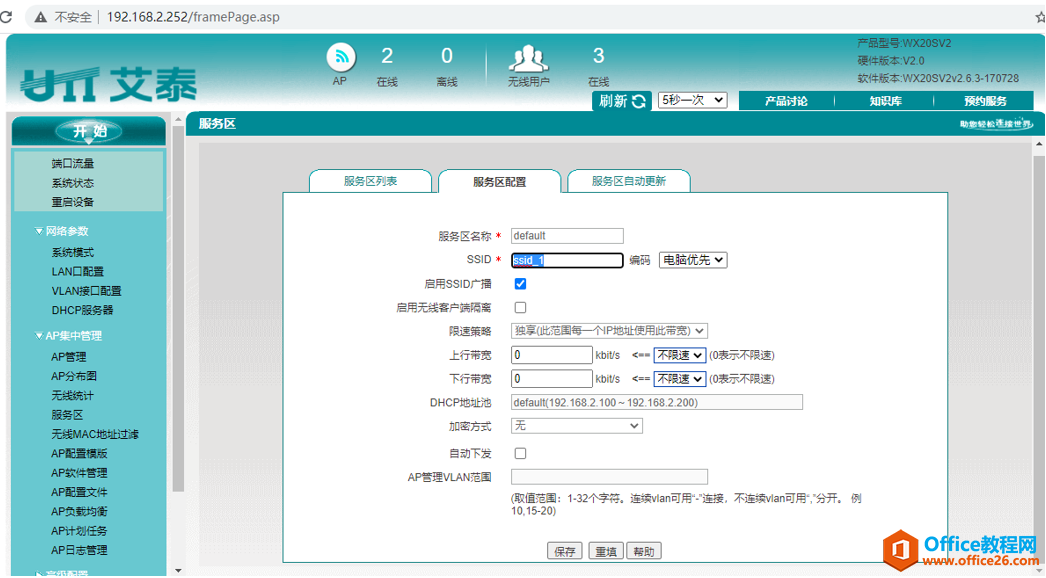Open AP日志管理 in sidebar
The width and height of the screenshot is (1046, 578).
pyautogui.click(x=79, y=551)
